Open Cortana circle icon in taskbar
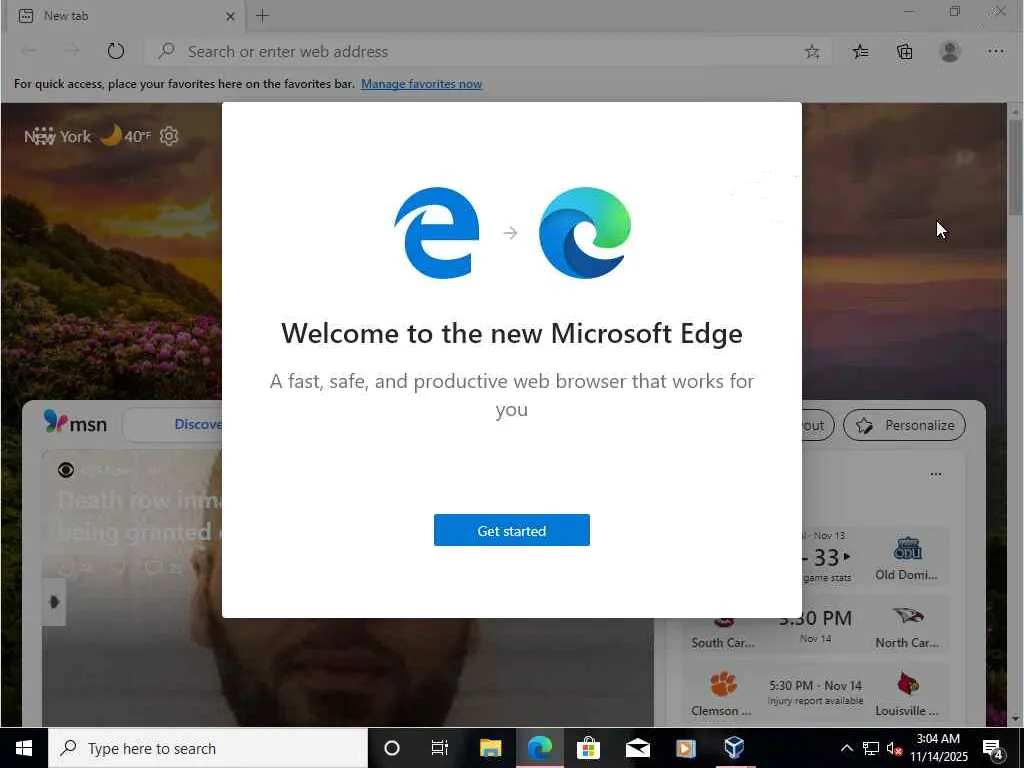The width and height of the screenshot is (1024, 768). pyautogui.click(x=392, y=748)
